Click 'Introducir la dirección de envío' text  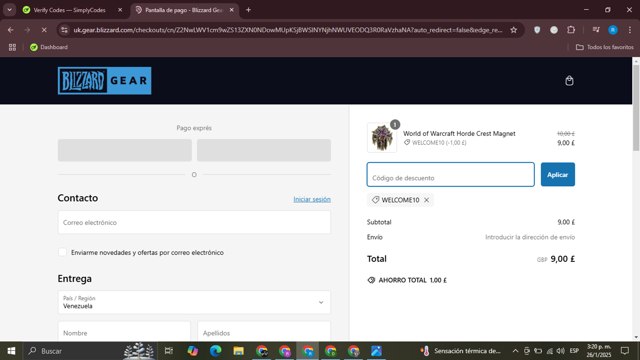click(530, 237)
